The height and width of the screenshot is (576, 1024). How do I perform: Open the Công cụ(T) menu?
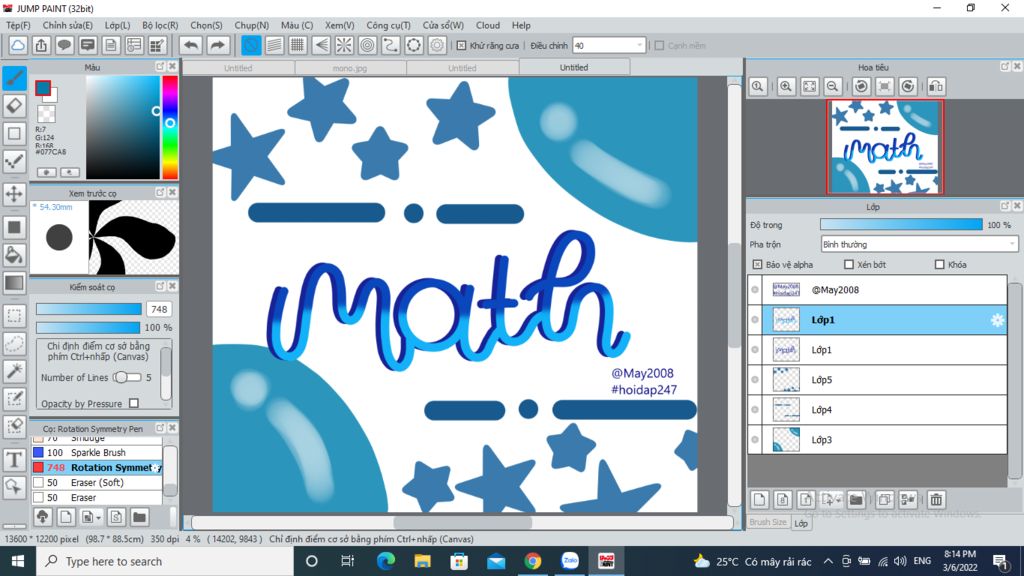coord(388,25)
